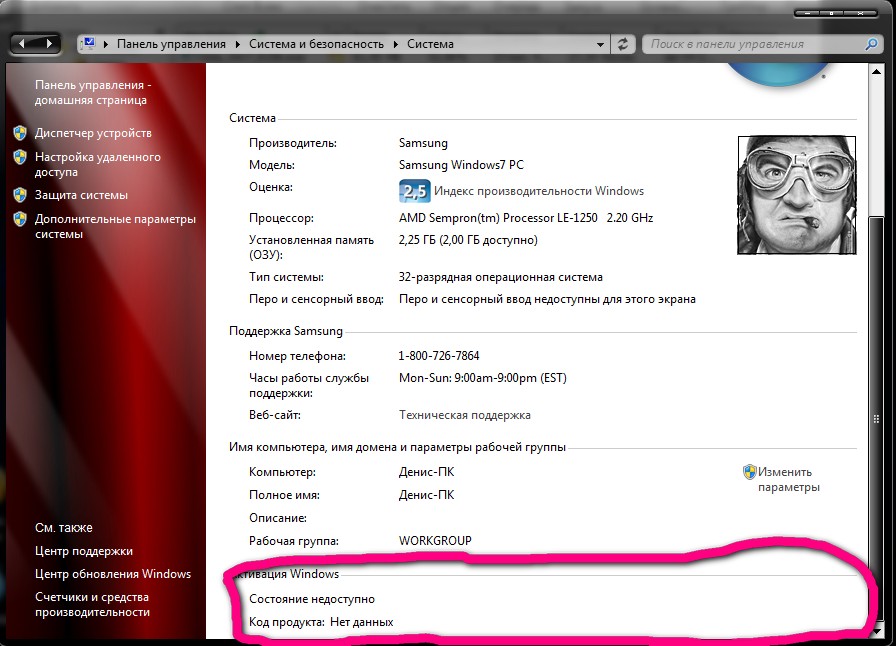Click 32-разрядная операционная система text
This screenshot has height=646, width=896.
coord(501,277)
